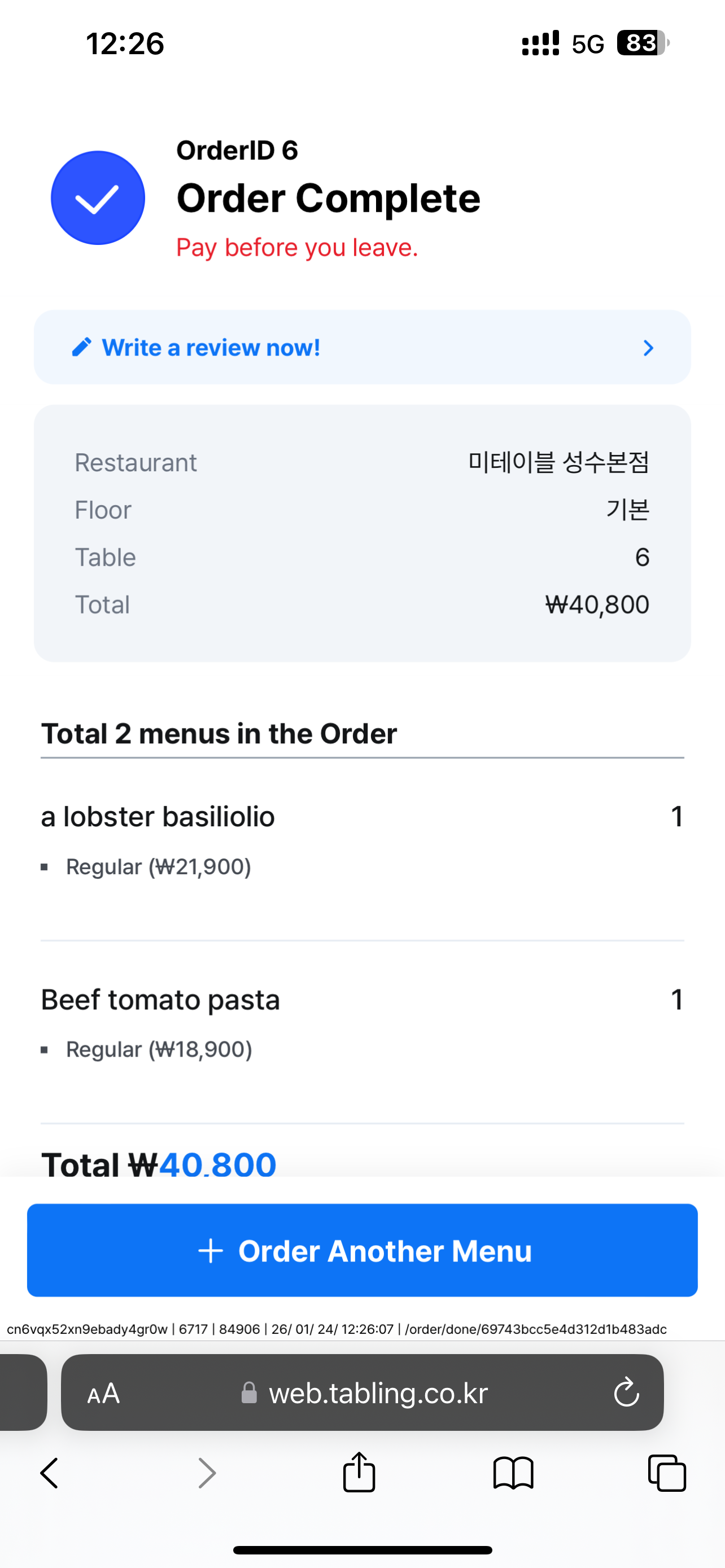This screenshot has height=1568, width=725.
Task: Click the pencil icon beside review prompt
Action: click(81, 348)
